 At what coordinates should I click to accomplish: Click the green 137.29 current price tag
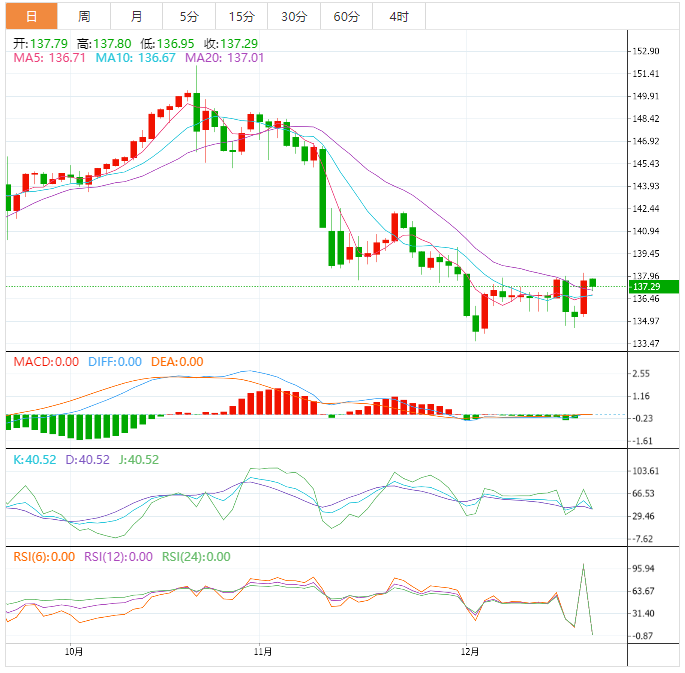[x=643, y=287]
